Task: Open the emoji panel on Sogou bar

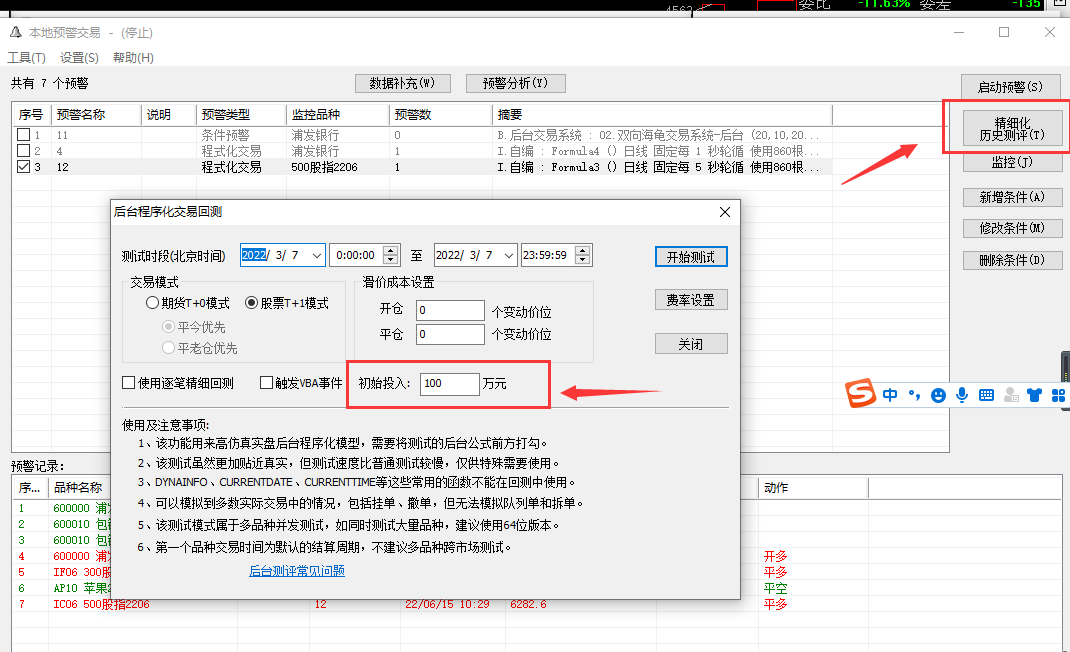Action: click(x=938, y=395)
